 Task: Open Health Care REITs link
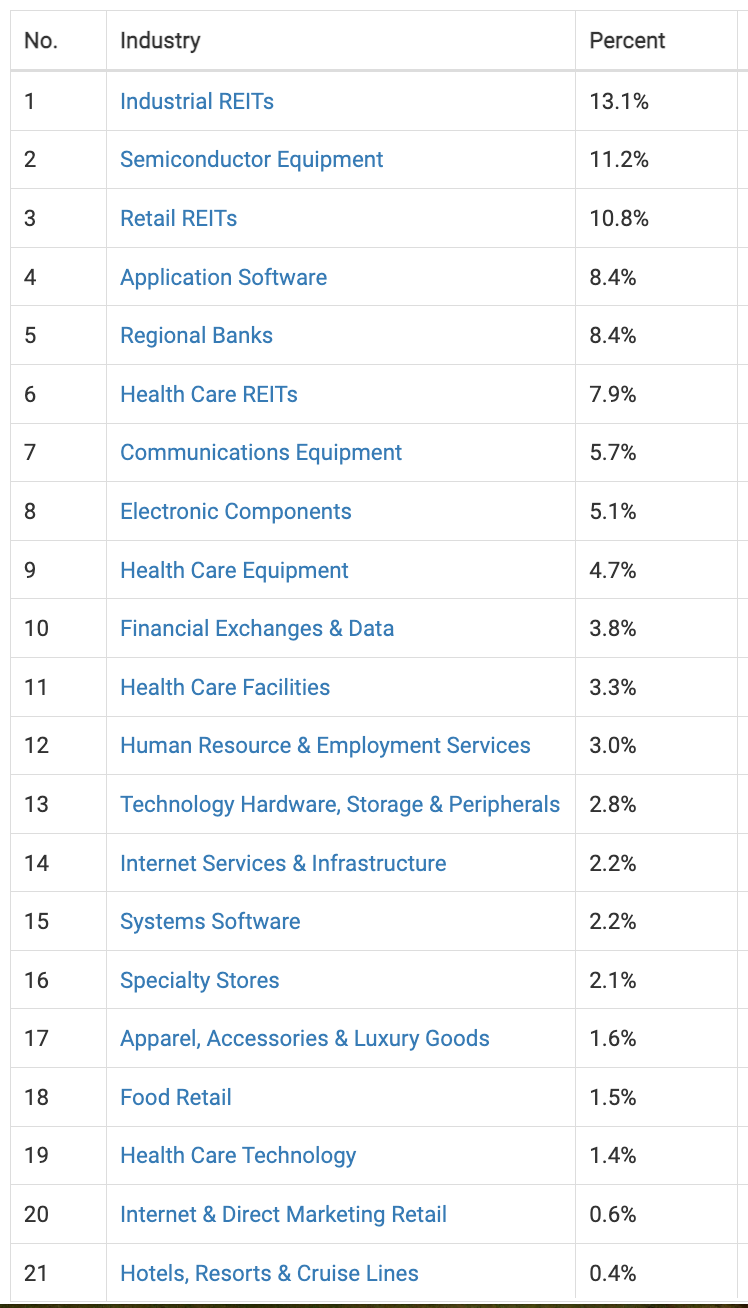pos(208,394)
